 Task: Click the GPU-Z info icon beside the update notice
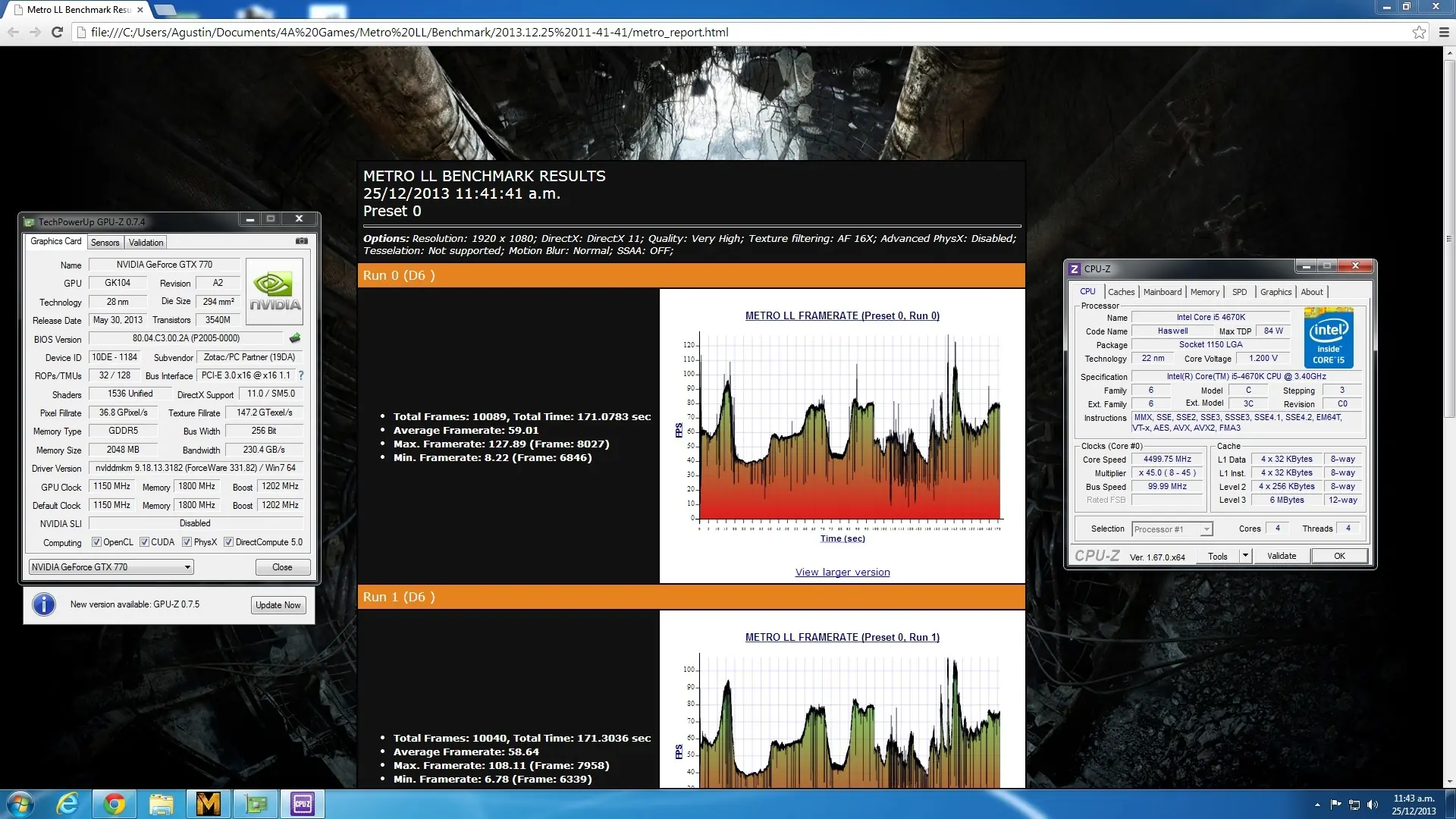[44, 604]
